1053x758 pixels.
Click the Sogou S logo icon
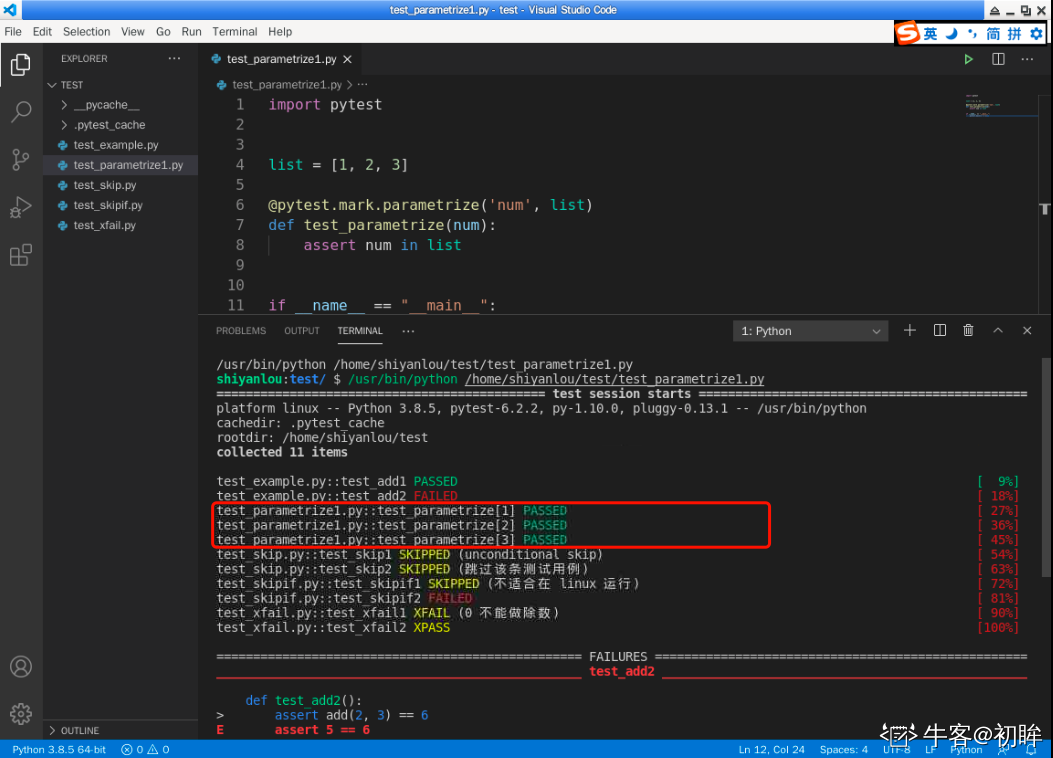pos(908,32)
